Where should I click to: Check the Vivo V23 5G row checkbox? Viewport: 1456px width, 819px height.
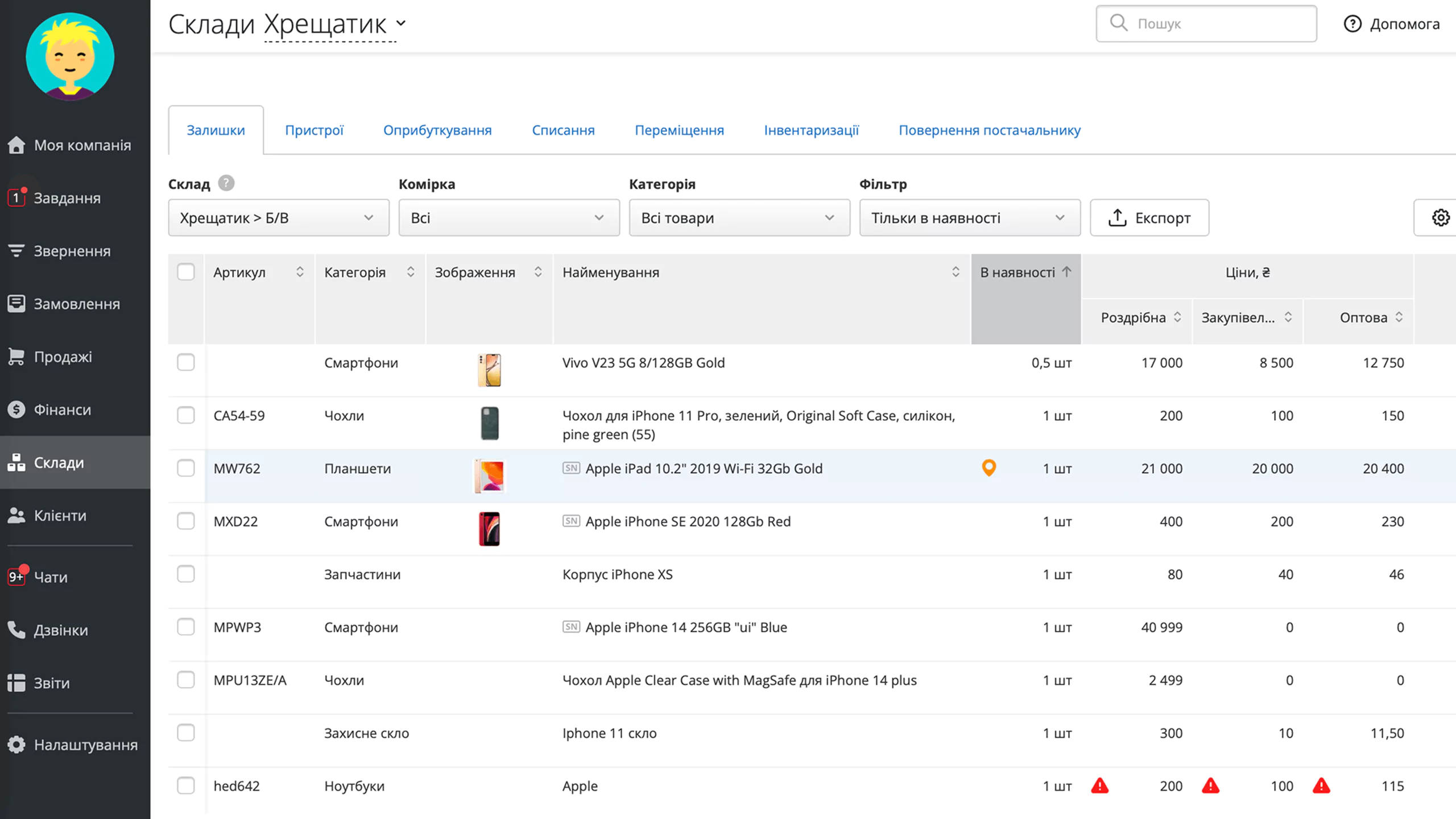[186, 362]
